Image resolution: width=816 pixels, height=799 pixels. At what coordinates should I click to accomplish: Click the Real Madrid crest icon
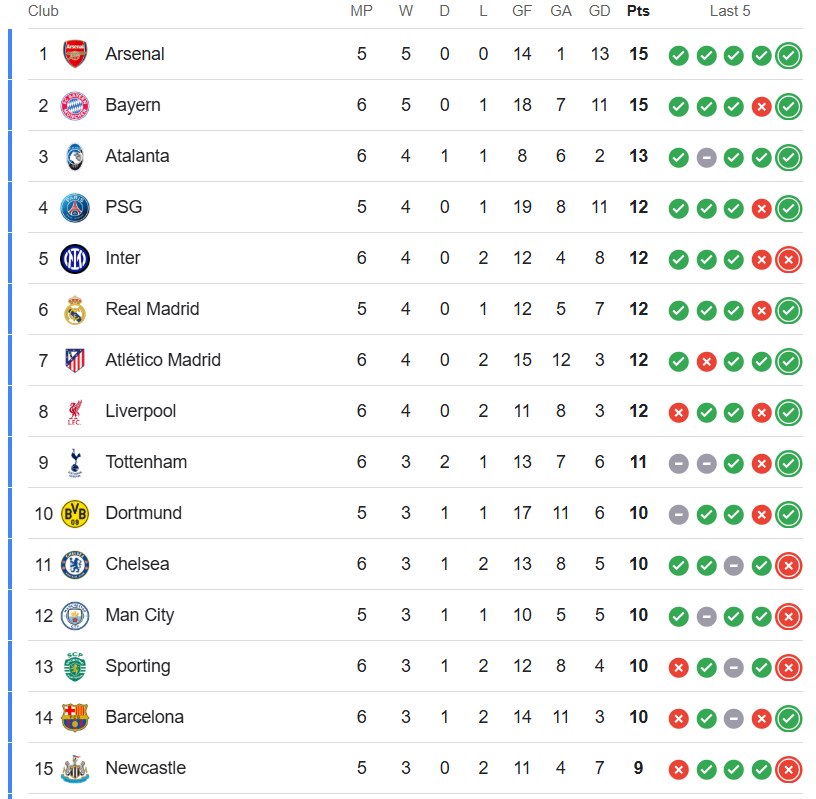[x=75, y=310]
